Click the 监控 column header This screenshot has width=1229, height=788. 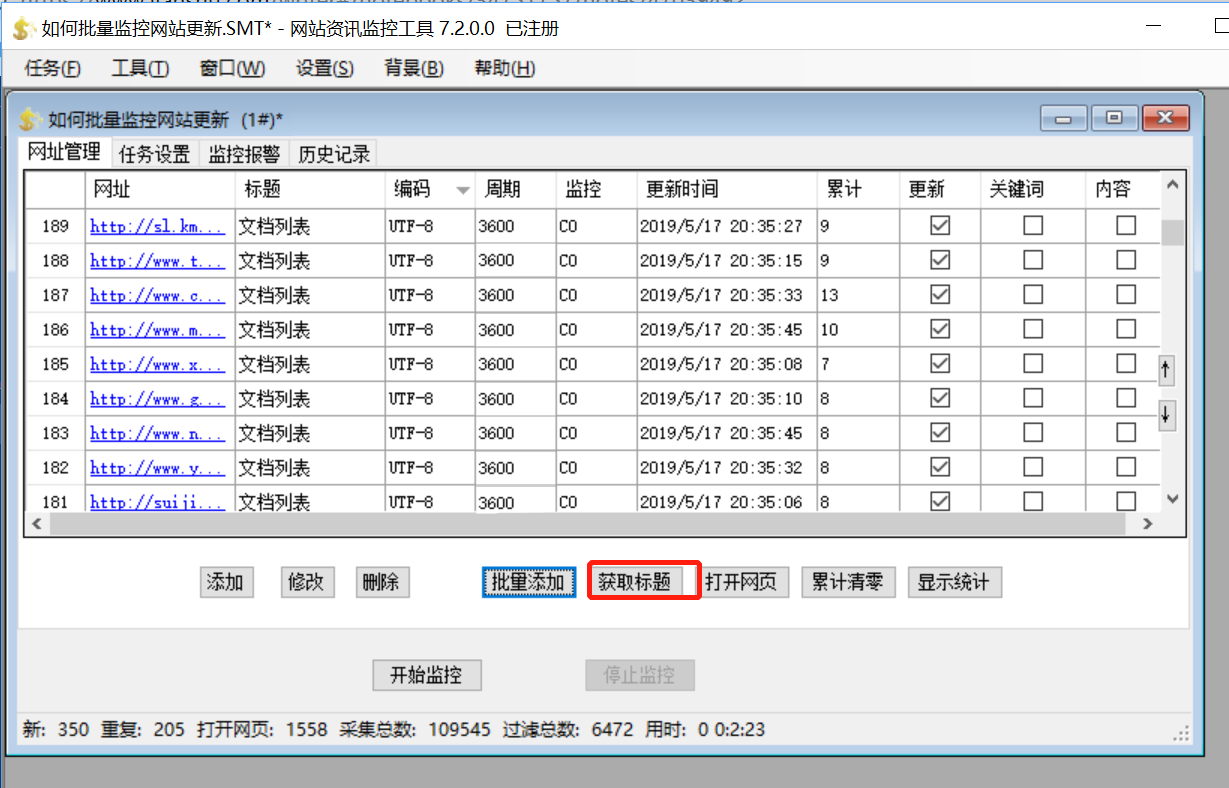click(x=597, y=189)
